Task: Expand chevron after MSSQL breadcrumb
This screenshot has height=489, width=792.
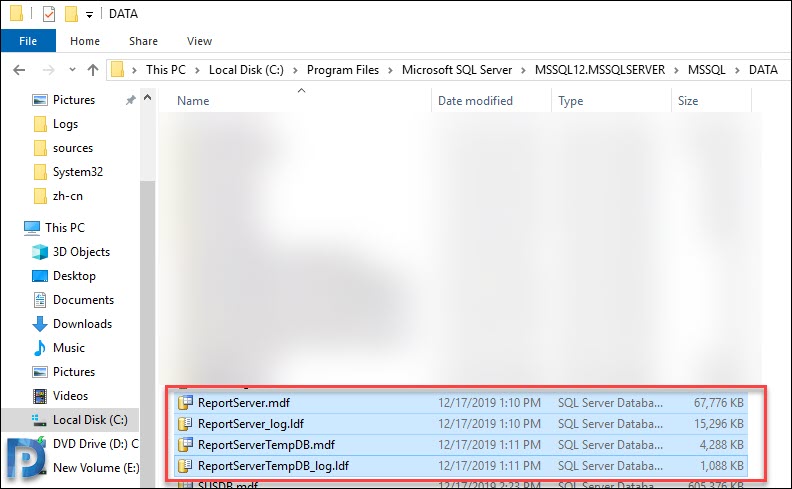Action: click(x=737, y=70)
